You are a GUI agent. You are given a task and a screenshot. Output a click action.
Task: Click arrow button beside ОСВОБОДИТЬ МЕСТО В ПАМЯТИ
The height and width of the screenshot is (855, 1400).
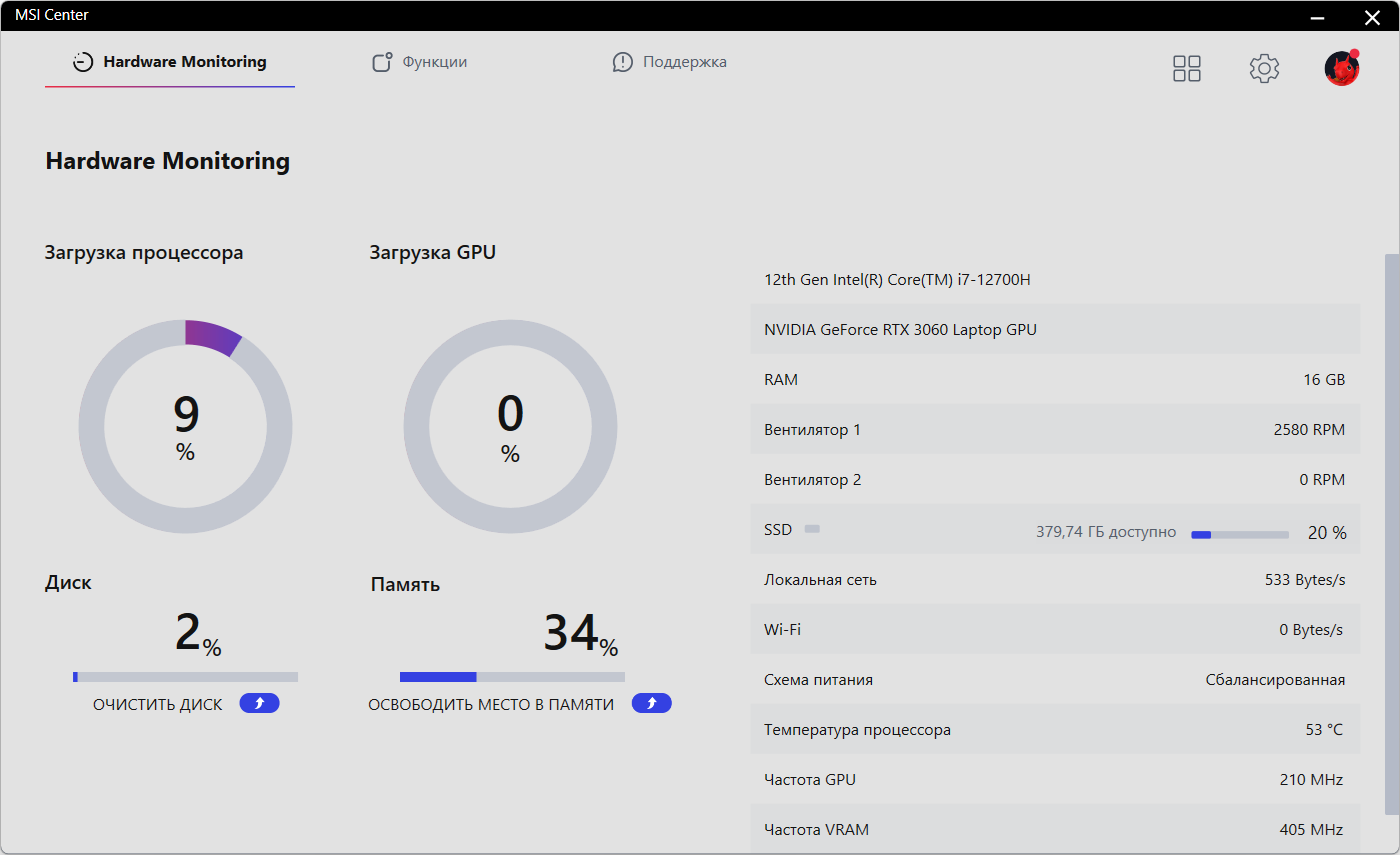pyautogui.click(x=652, y=704)
